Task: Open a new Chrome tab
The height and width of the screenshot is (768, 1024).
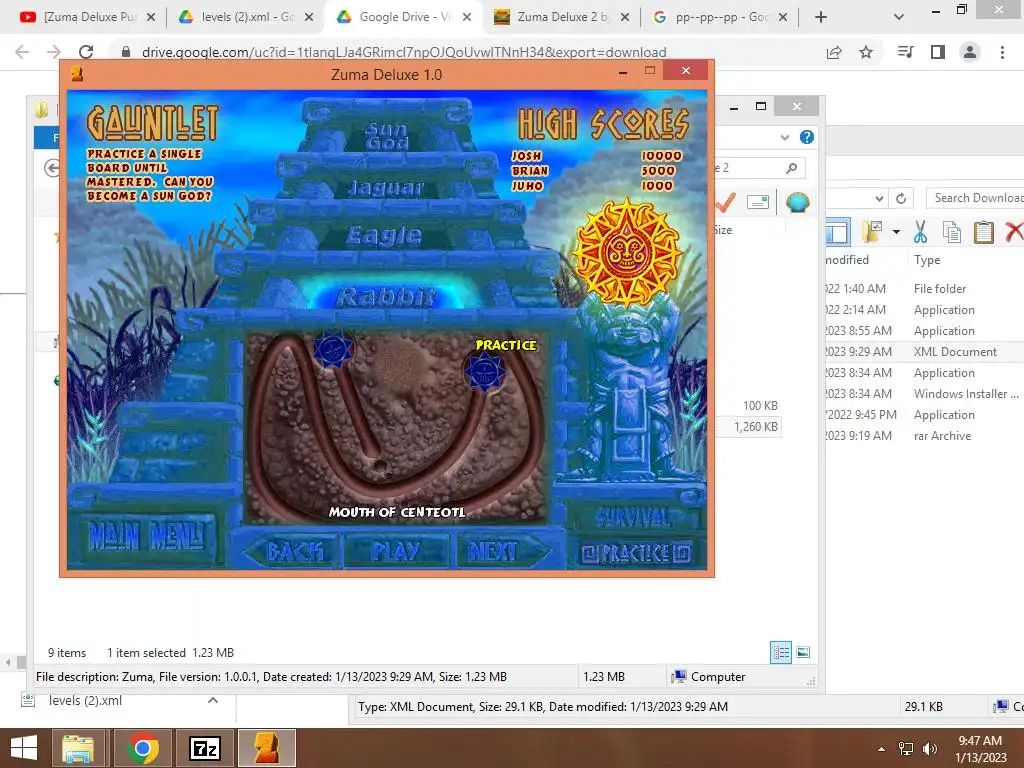Action: coord(821,17)
